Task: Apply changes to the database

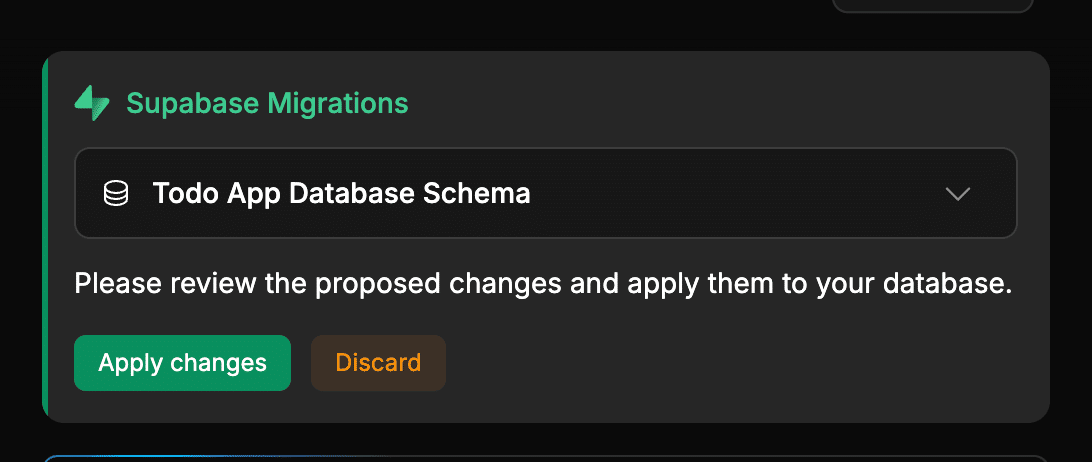Action: tap(182, 363)
